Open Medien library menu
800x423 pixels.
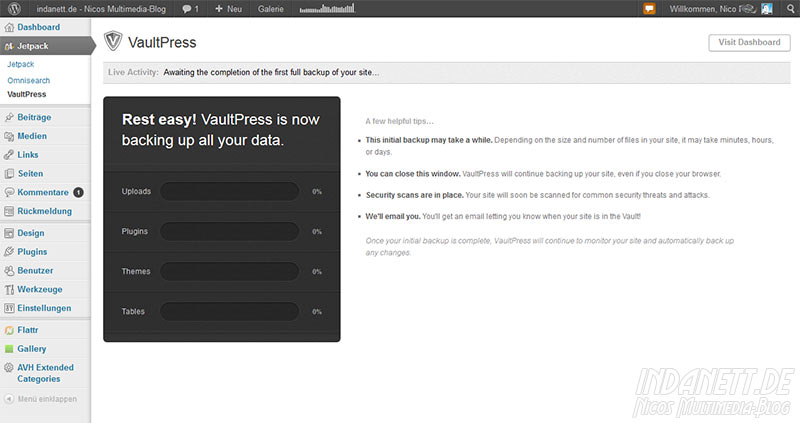tap(32, 136)
